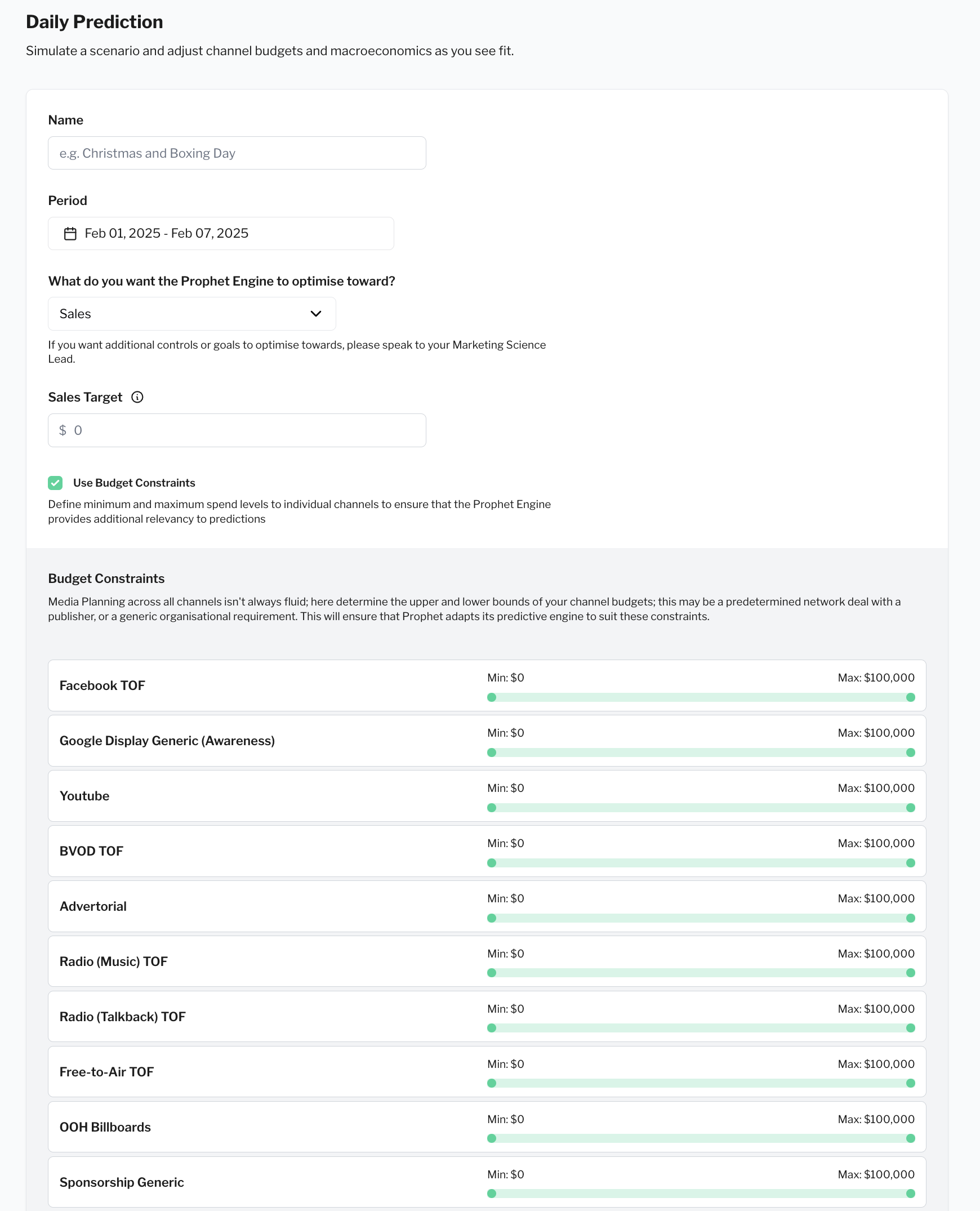
Task: Click the Facebook TOF maximum slider handle
Action: [x=910, y=697]
